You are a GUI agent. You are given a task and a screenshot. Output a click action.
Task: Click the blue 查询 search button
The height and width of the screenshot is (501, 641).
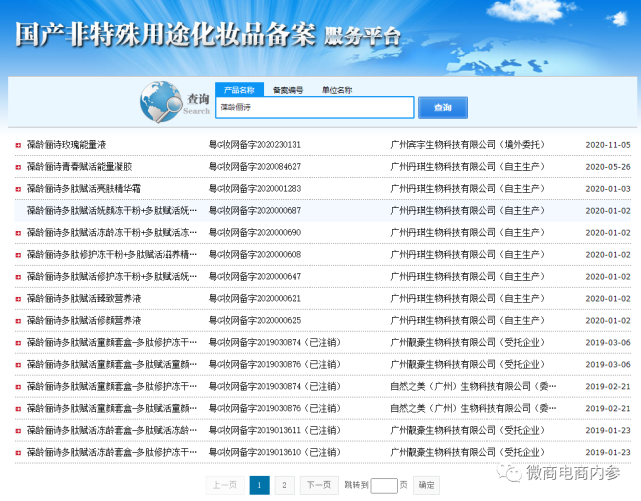[x=443, y=107]
